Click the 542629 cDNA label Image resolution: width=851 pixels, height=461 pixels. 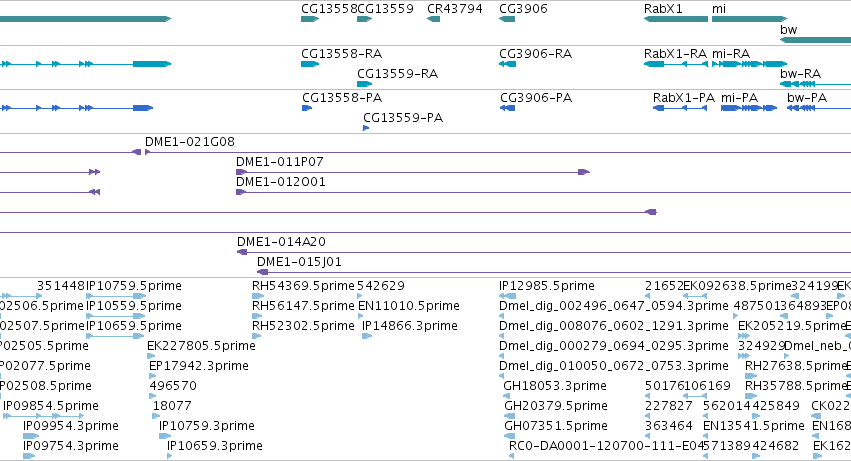pyautogui.click(x=382, y=286)
